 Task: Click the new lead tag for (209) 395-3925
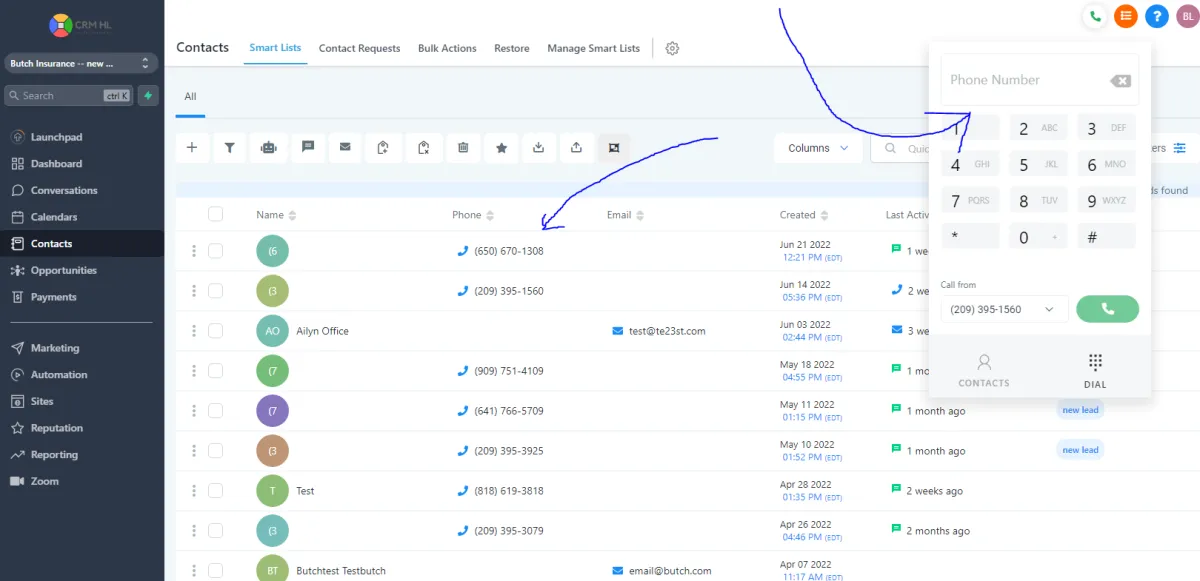(x=1080, y=450)
